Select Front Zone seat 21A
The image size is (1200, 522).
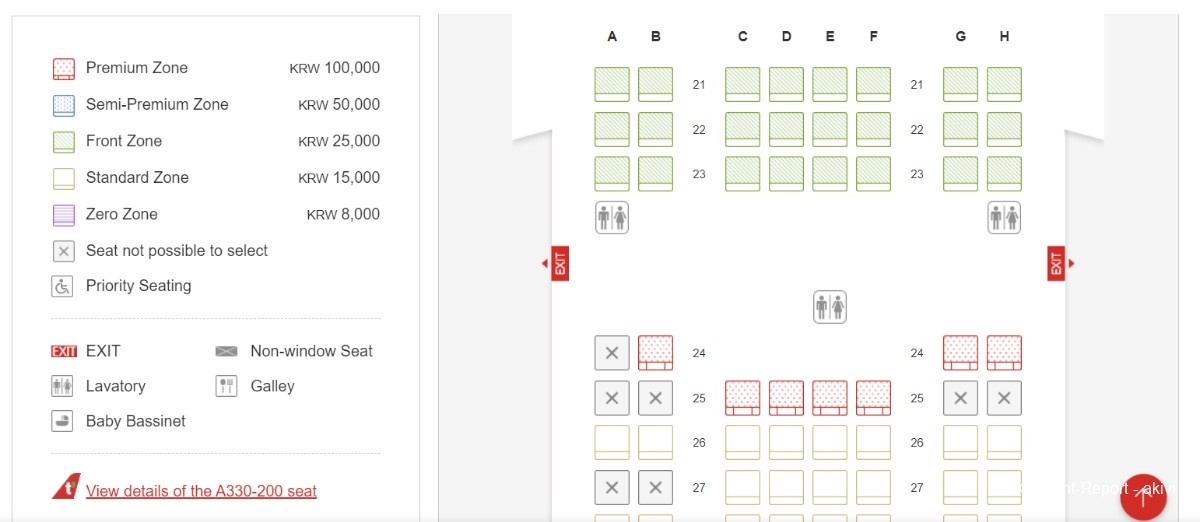[x=612, y=84]
